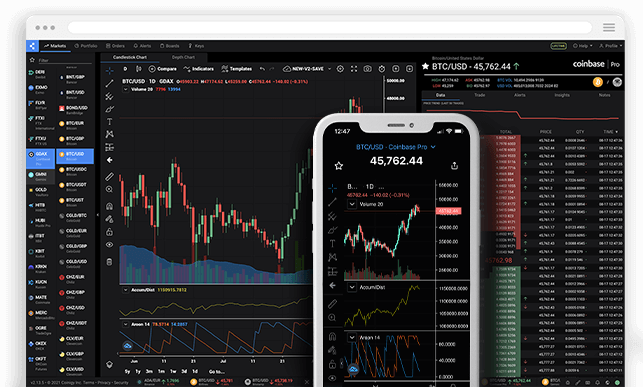Select the brush tool in desktop chart toolbar
Screen dimensions: 643x387
109,109
